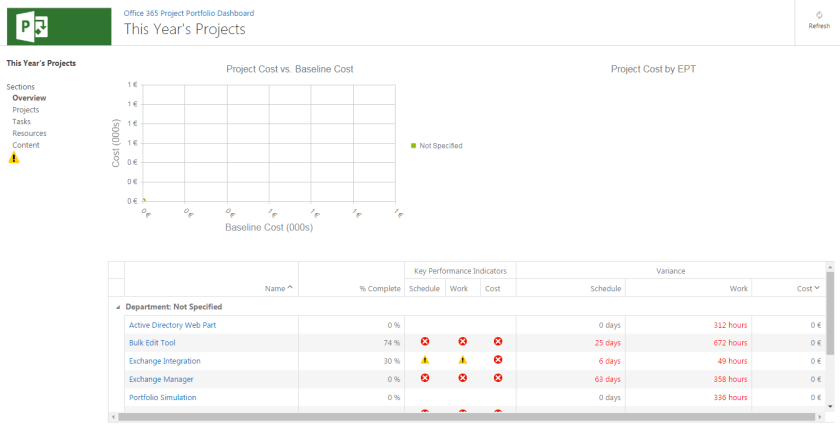
Task: Collapse the Department: Not Specified group
Action: point(120,307)
